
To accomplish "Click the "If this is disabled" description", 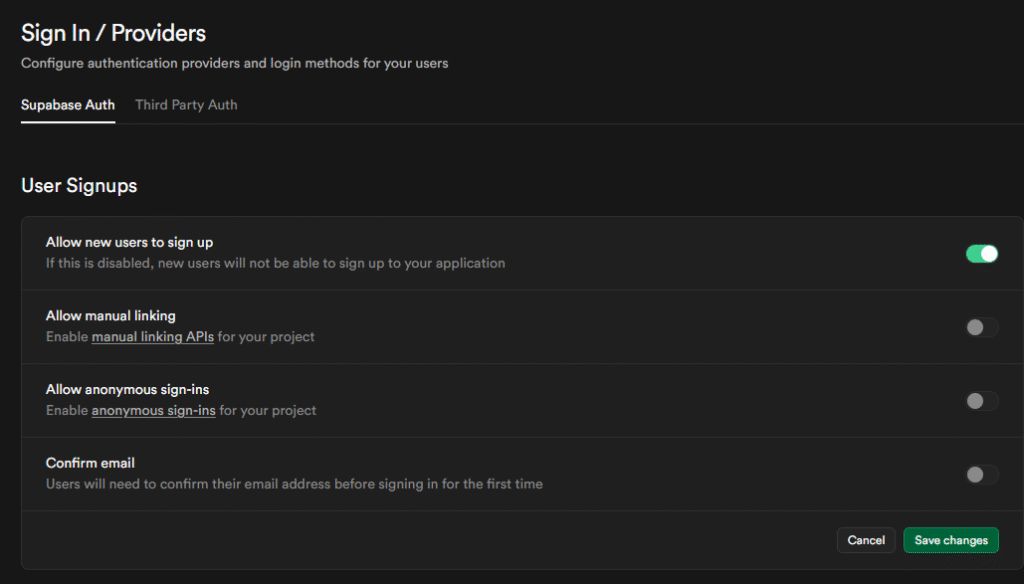I will click(275, 264).
